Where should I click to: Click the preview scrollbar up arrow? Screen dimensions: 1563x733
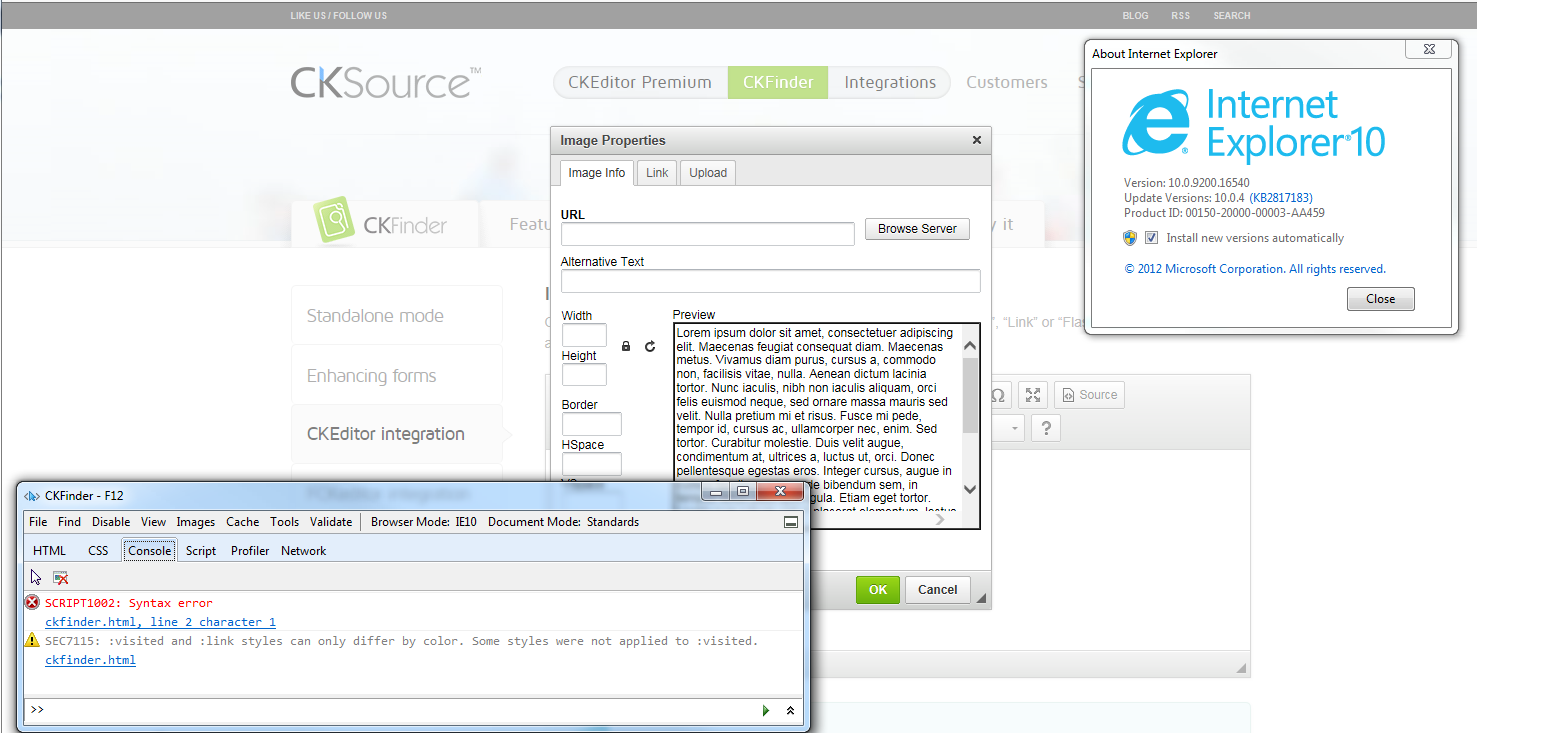970,346
